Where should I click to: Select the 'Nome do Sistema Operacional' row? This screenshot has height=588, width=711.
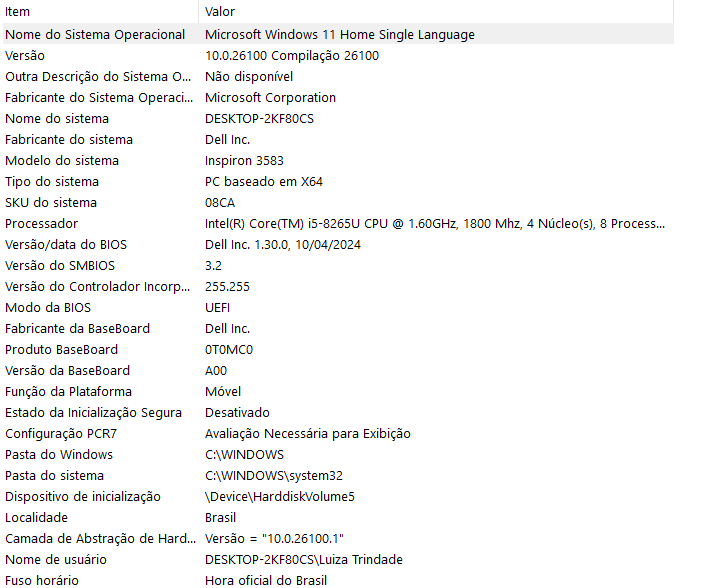(x=338, y=34)
